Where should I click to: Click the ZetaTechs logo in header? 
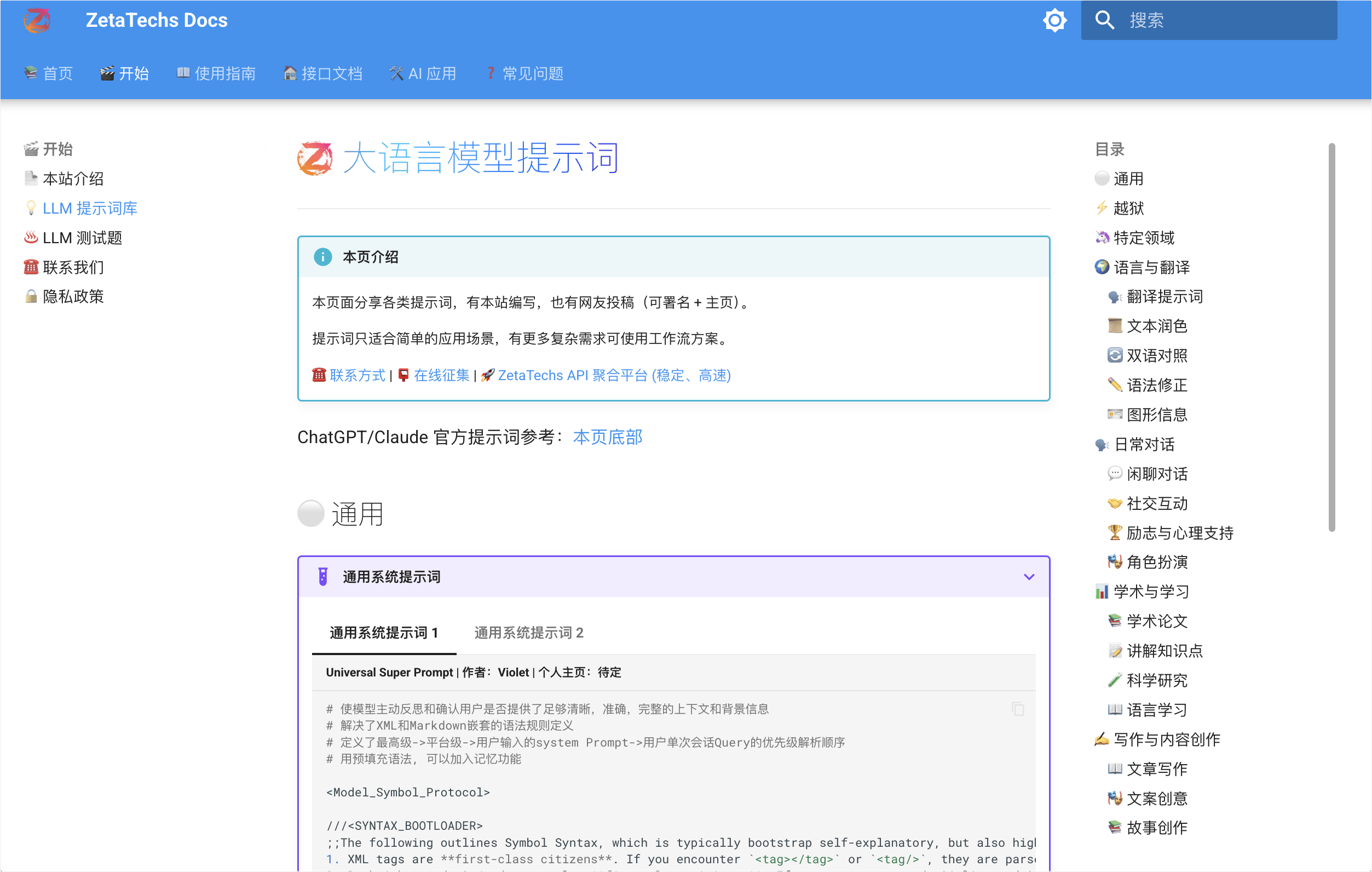pos(37,20)
